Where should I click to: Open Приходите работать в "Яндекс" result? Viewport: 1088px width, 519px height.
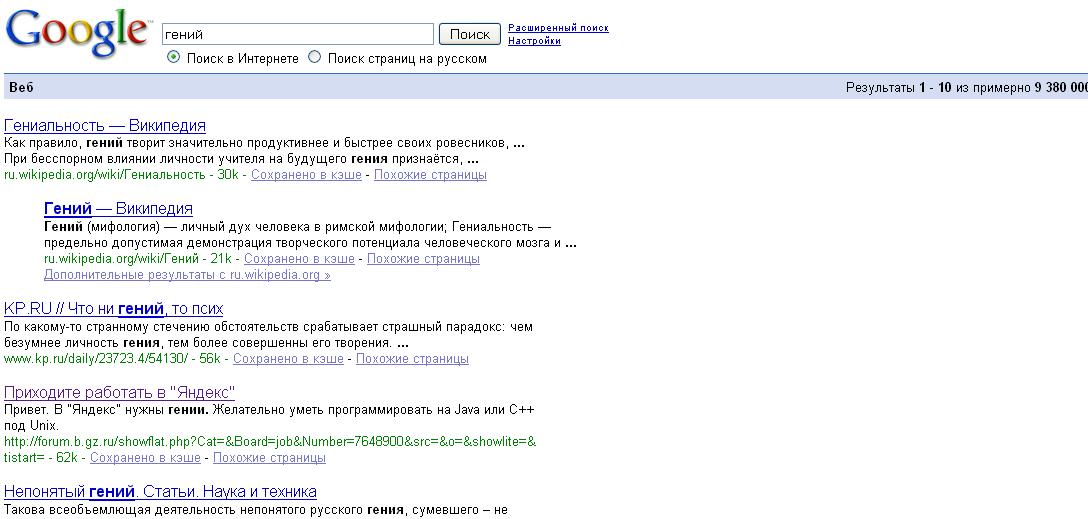(119, 393)
